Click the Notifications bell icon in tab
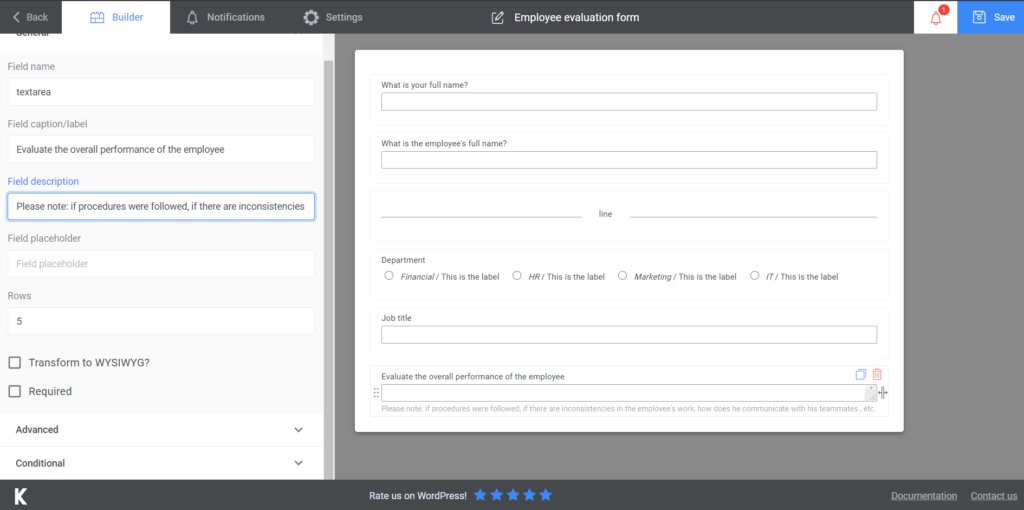1024x510 pixels. point(192,18)
